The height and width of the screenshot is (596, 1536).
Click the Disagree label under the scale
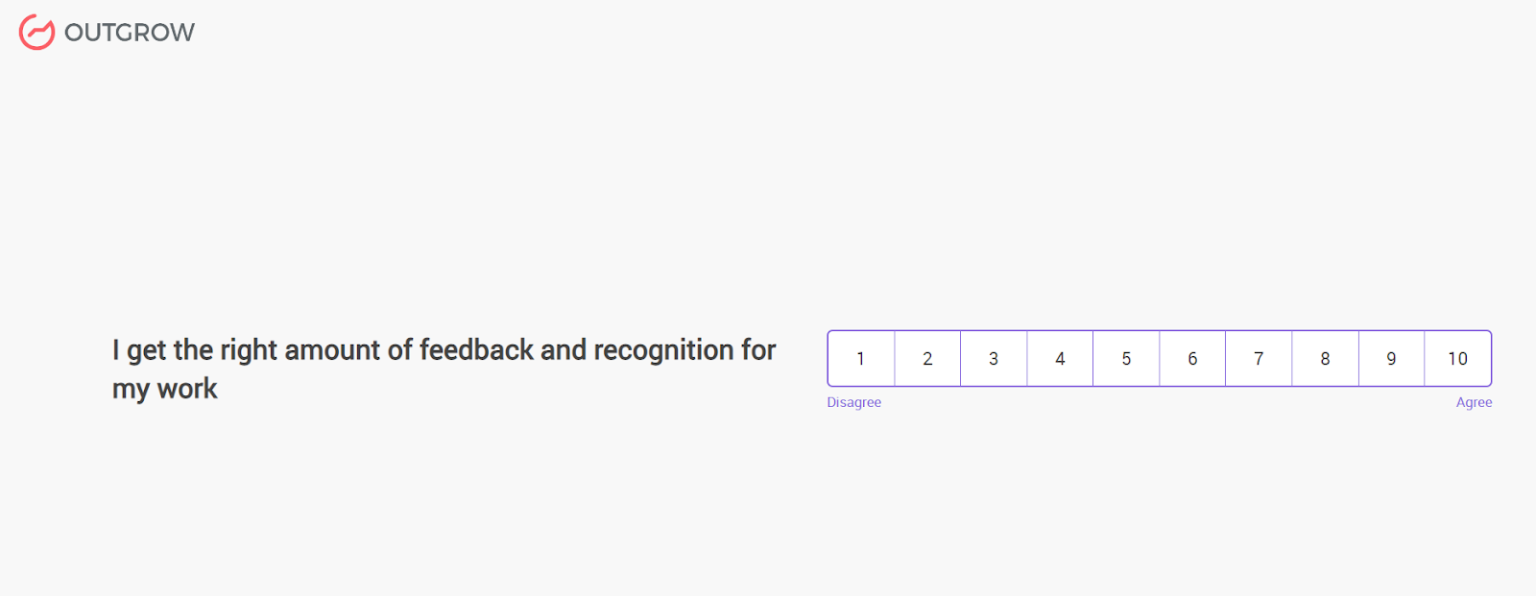click(854, 403)
